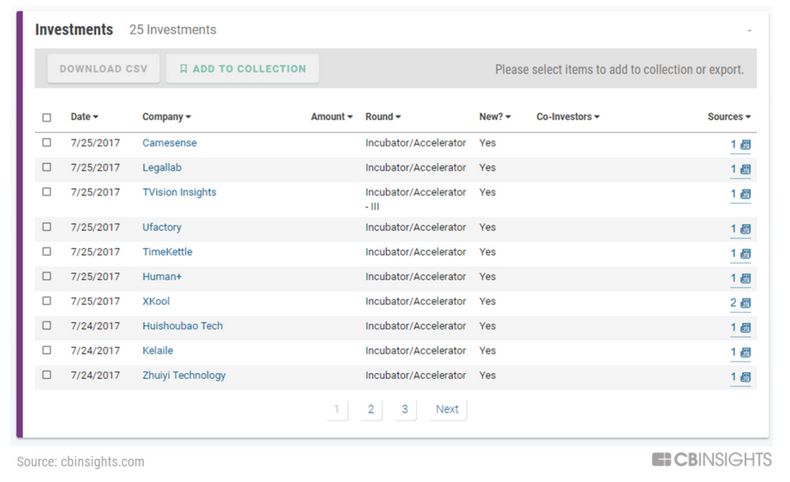Click the source icon for TVision Insights
This screenshot has height=482, width=790.
[745, 194]
